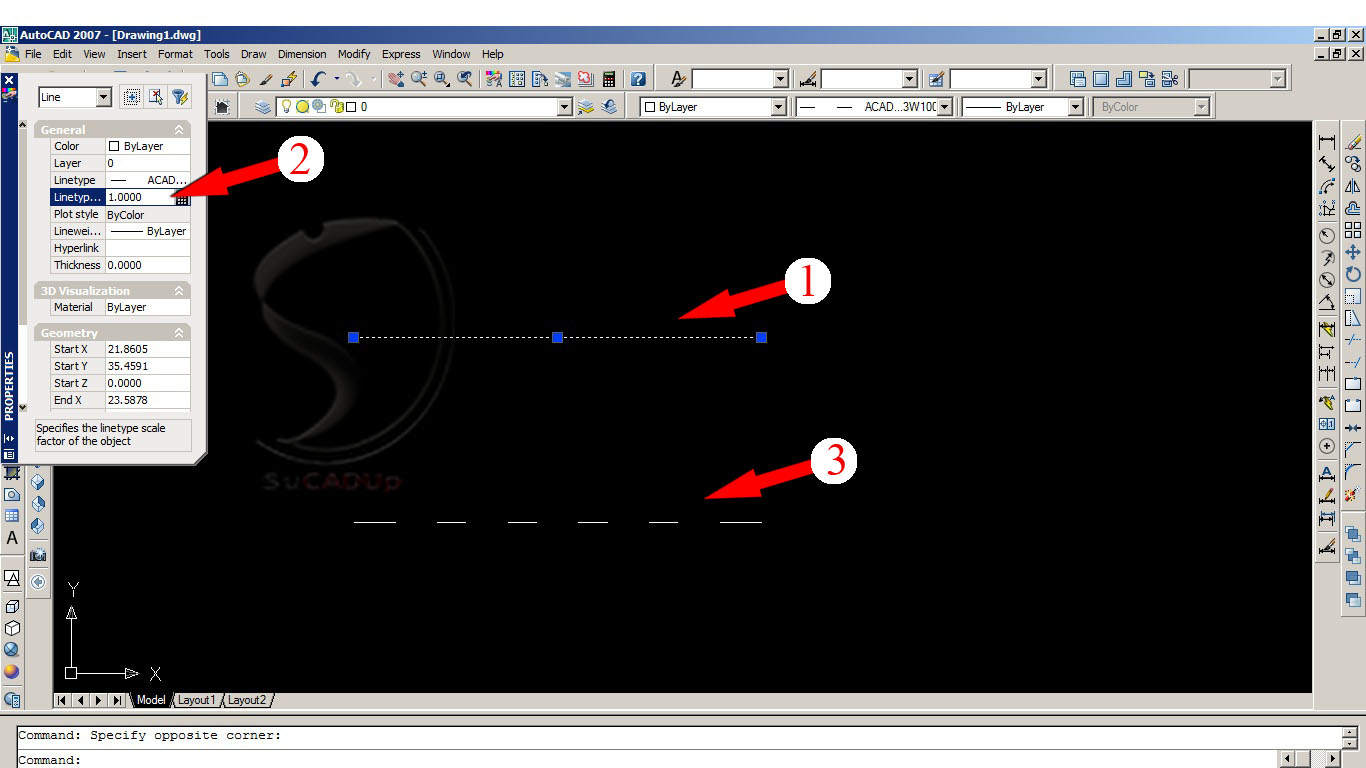Toggle the padlock to lock layer 0
The width and height of the screenshot is (1366, 768).
[336, 106]
